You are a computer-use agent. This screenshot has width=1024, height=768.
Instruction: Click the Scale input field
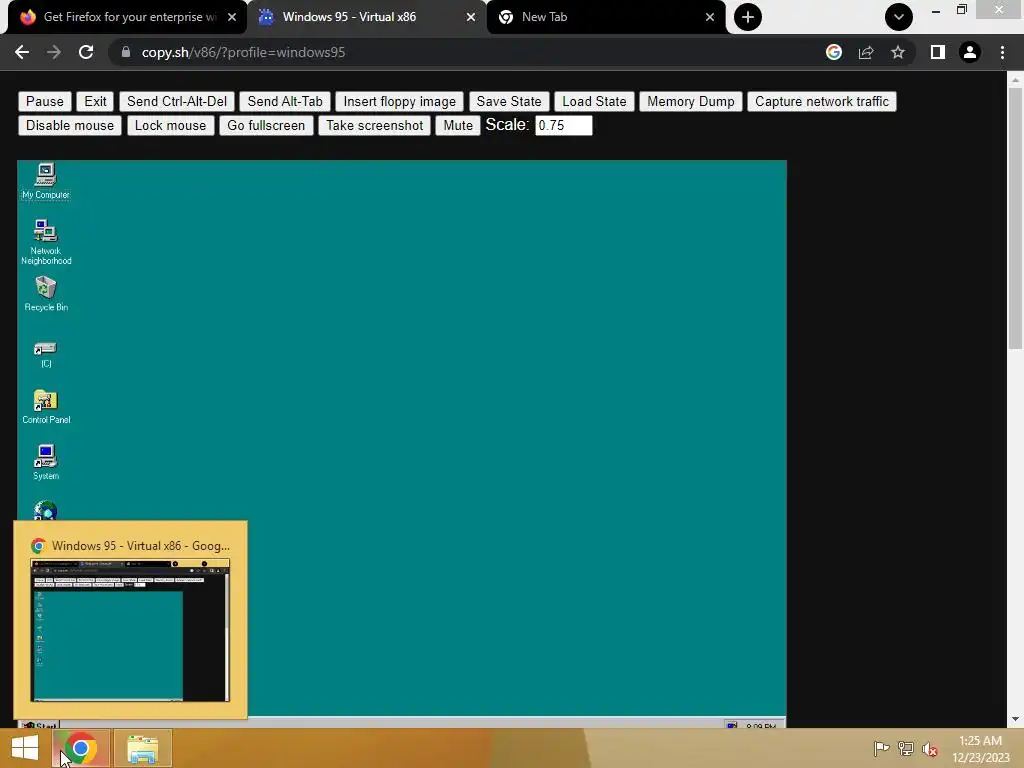tap(564, 125)
